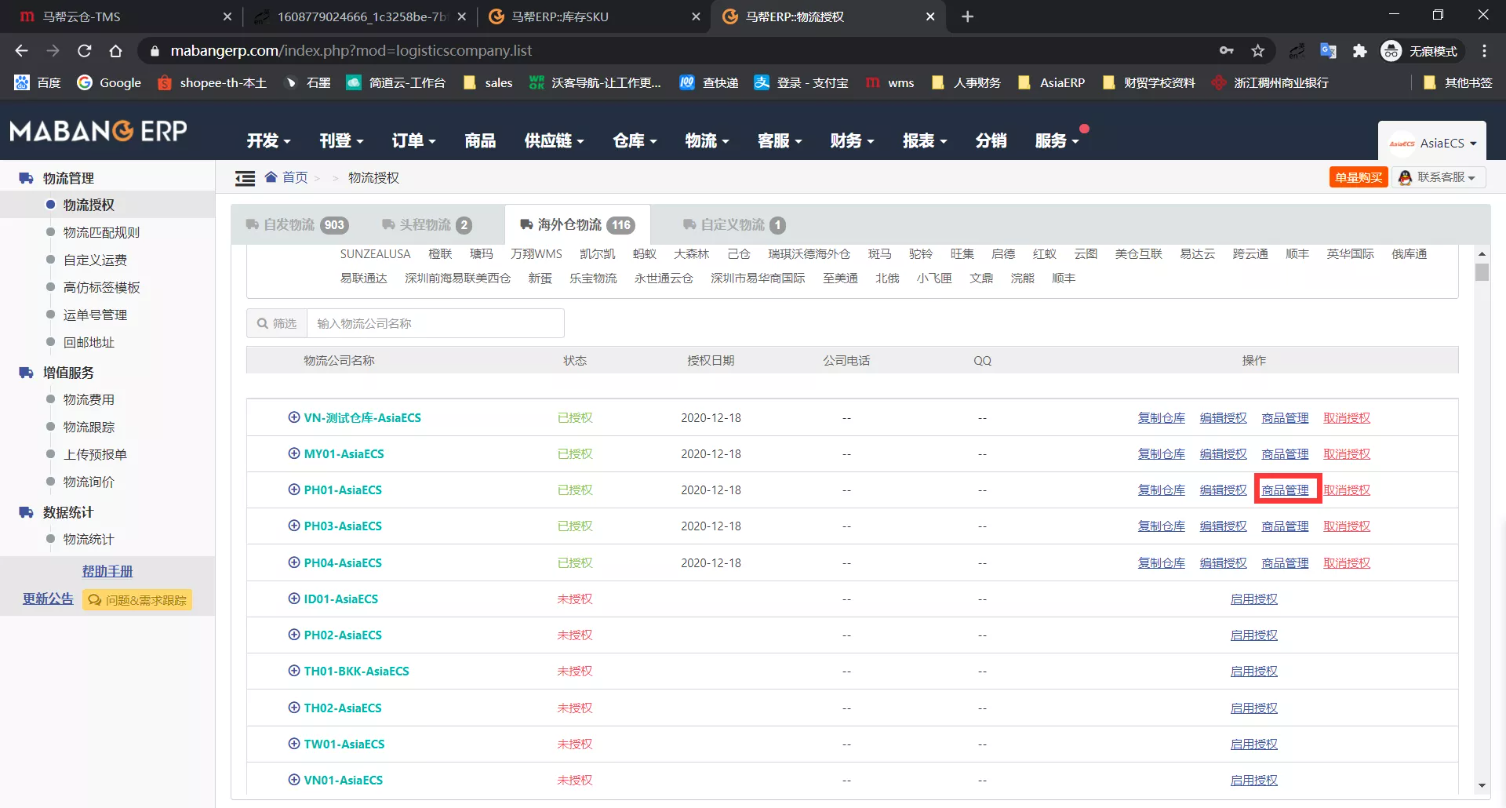The height and width of the screenshot is (808, 1506).
Task: Open the Extensions puzzle-piece menu
Action: coord(1359,51)
